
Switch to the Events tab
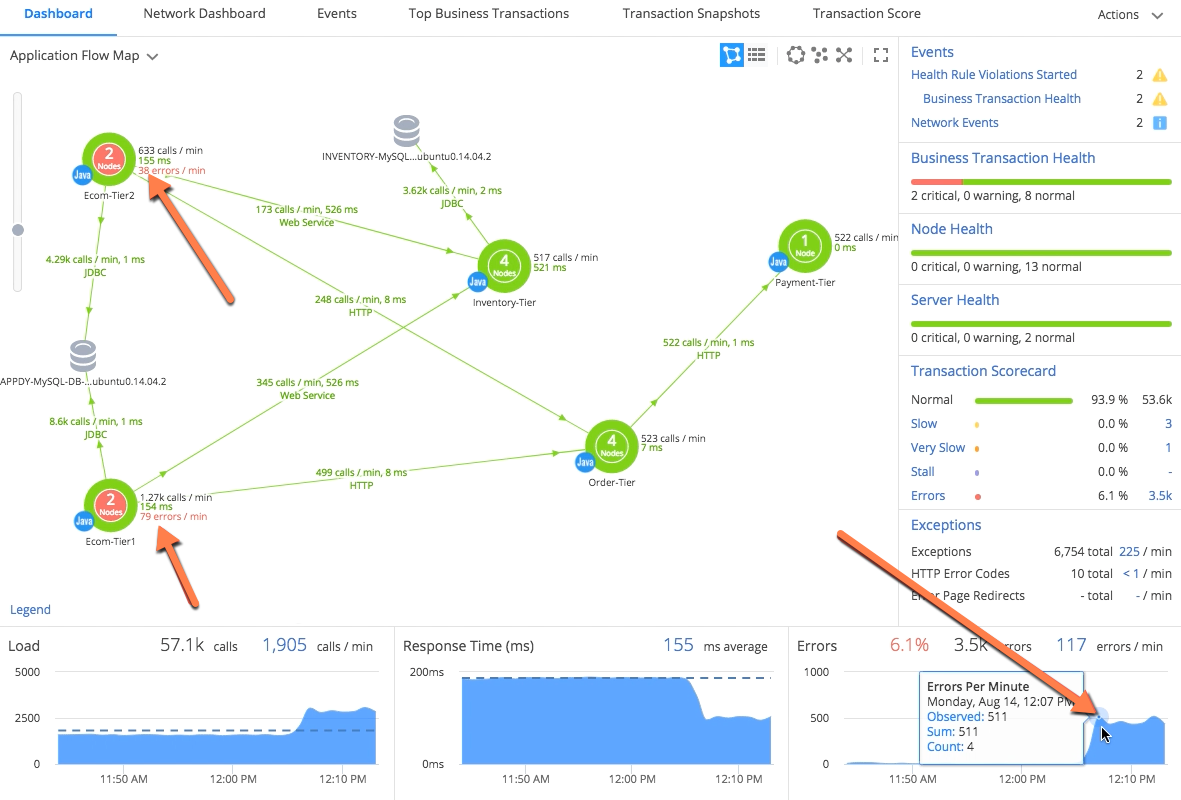pos(337,14)
